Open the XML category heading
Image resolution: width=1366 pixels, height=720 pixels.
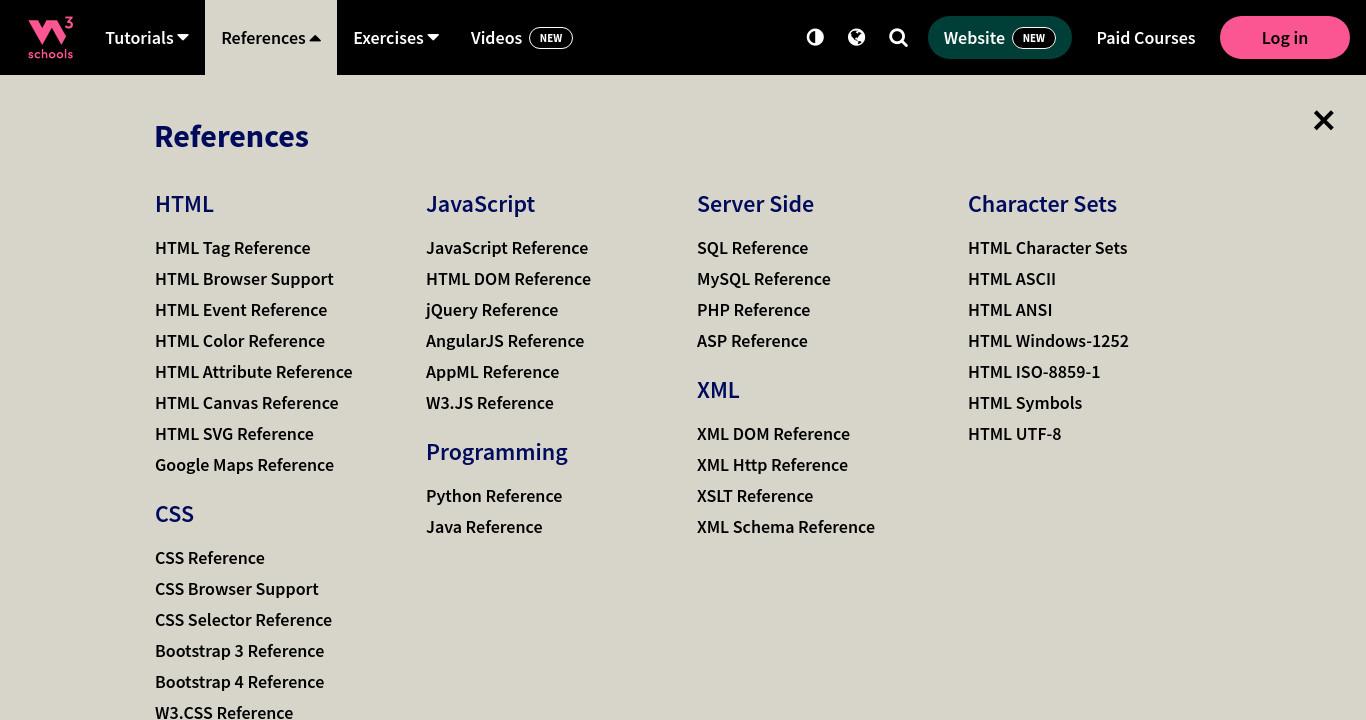pyautogui.click(x=718, y=389)
